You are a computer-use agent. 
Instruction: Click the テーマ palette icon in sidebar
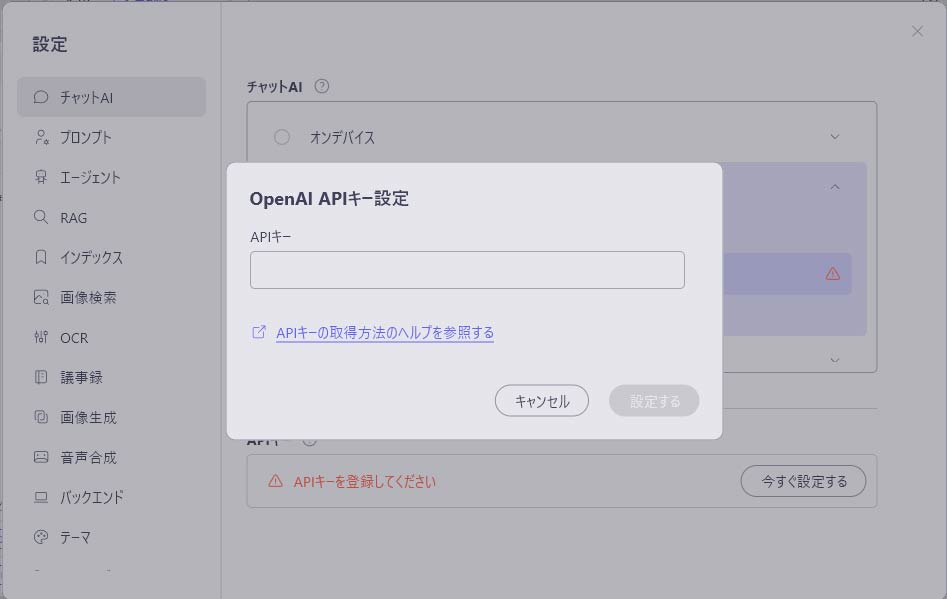pyautogui.click(x=40, y=537)
